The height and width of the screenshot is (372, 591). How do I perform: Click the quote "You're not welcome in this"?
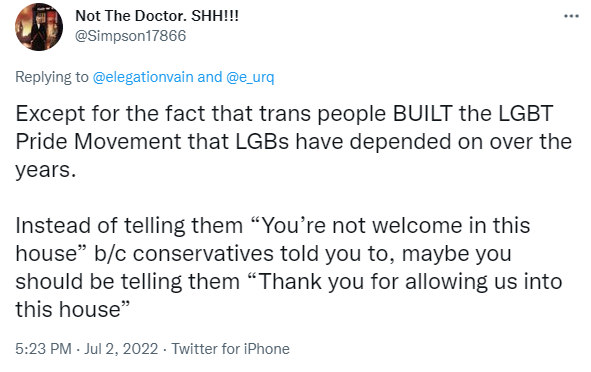tap(390, 226)
